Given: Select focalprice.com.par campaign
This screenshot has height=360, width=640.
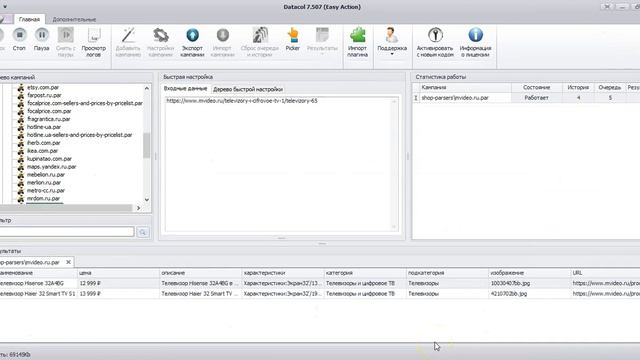Looking at the screenshot, I should pyautogui.click(x=49, y=111).
